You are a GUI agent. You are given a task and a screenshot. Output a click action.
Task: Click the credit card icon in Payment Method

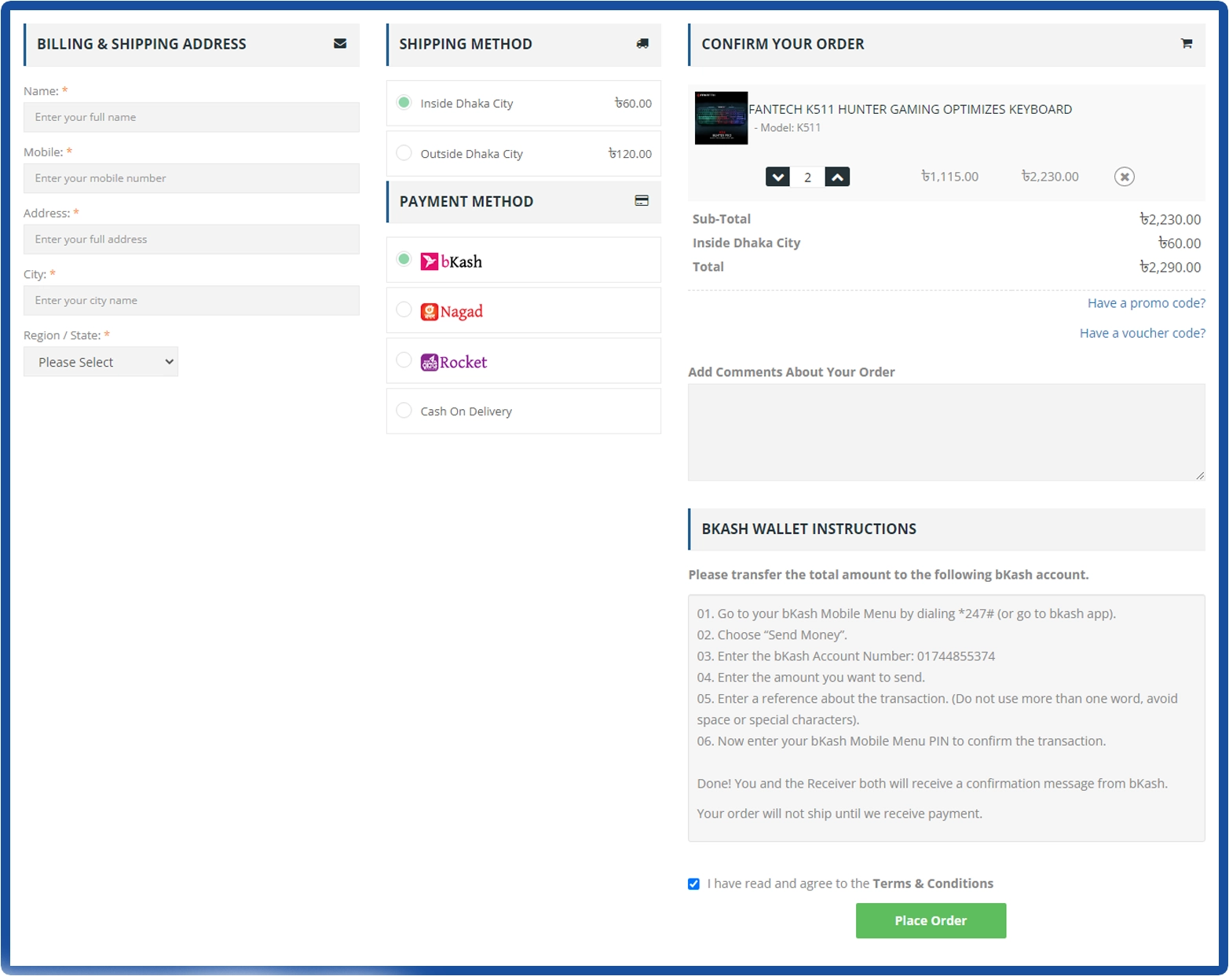coord(642,201)
